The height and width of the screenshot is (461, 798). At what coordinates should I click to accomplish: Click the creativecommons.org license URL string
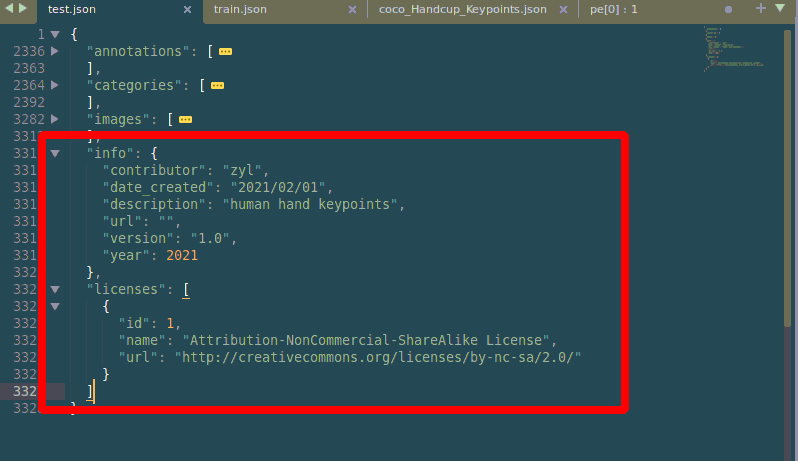pos(378,357)
